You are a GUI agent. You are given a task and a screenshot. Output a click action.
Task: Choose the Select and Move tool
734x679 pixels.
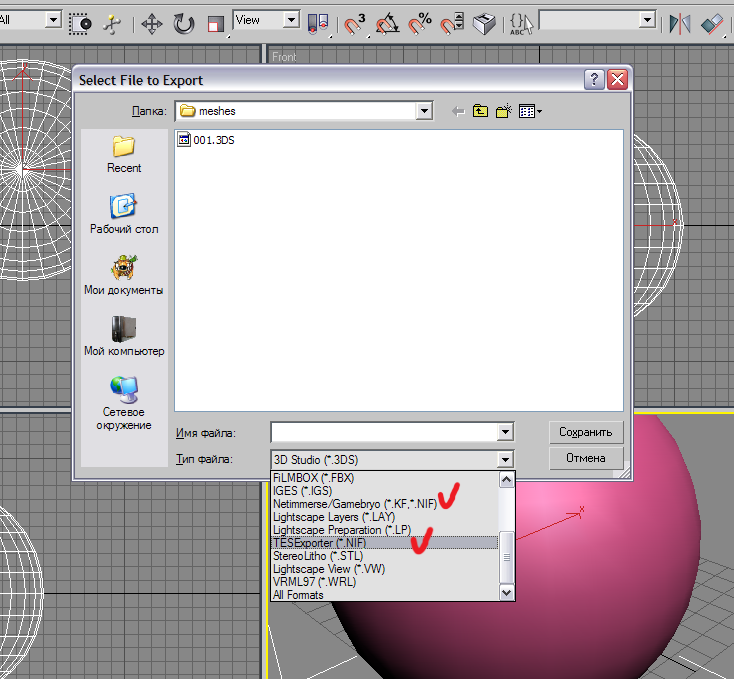[152, 23]
